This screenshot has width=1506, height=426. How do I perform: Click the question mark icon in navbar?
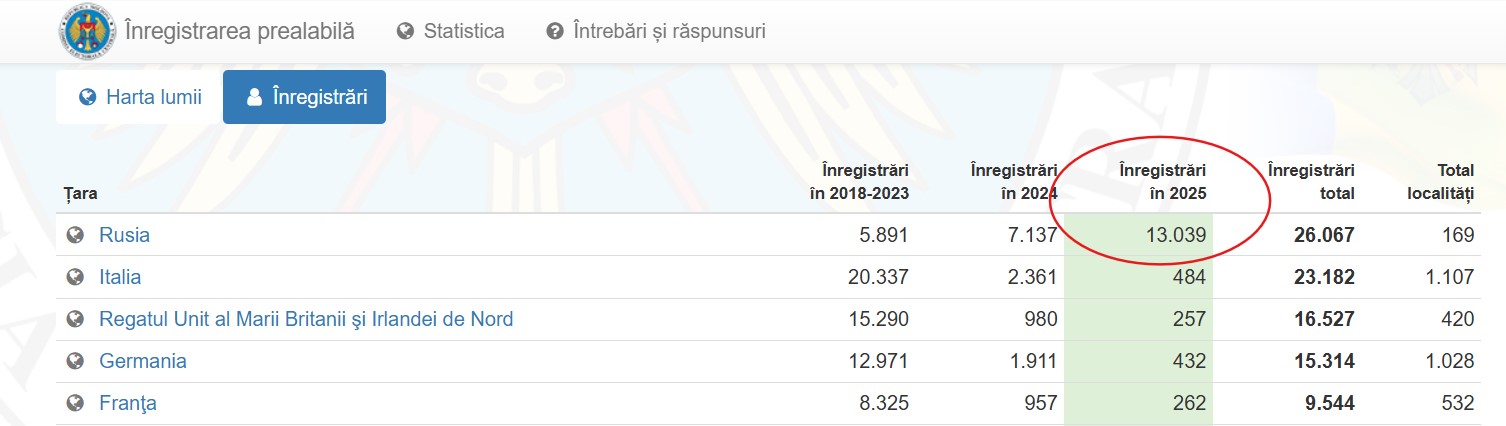coord(555,31)
